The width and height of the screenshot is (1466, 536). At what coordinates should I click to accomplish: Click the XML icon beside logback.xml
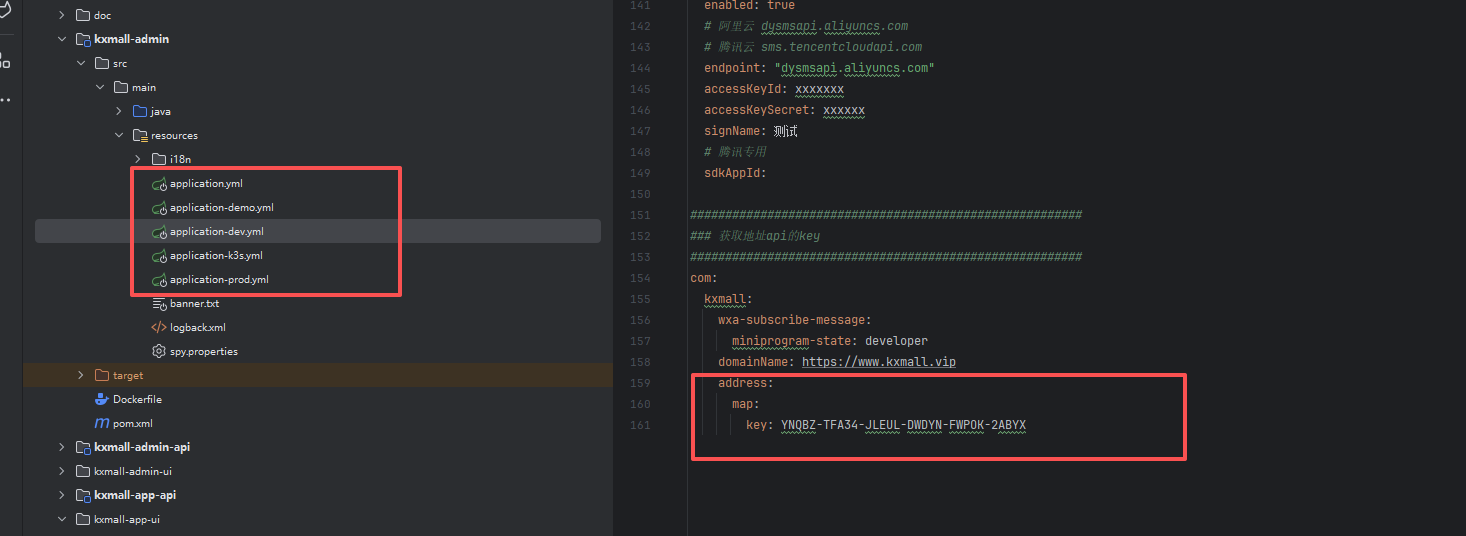[158, 328]
